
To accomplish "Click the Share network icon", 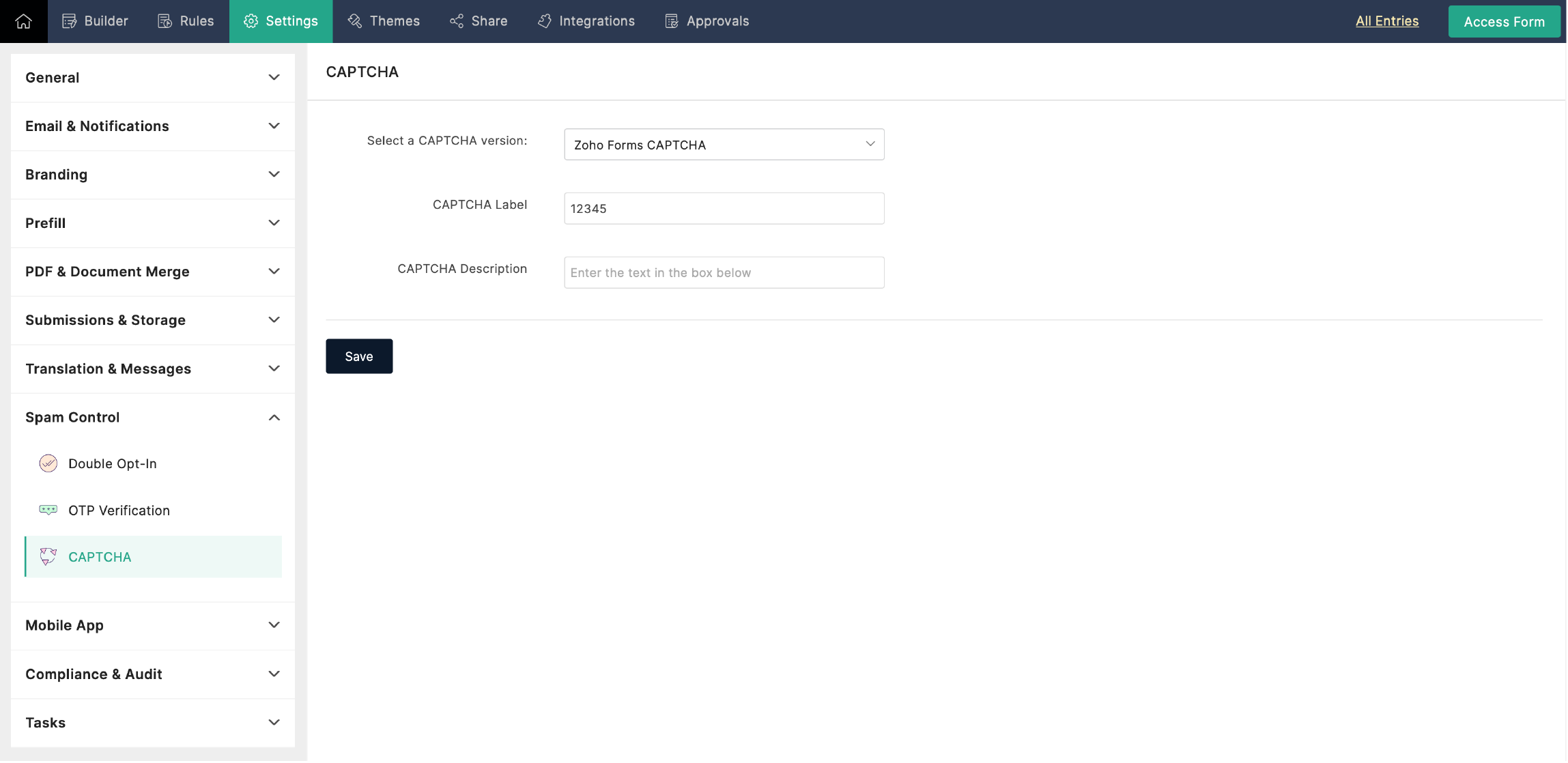I will point(457,21).
